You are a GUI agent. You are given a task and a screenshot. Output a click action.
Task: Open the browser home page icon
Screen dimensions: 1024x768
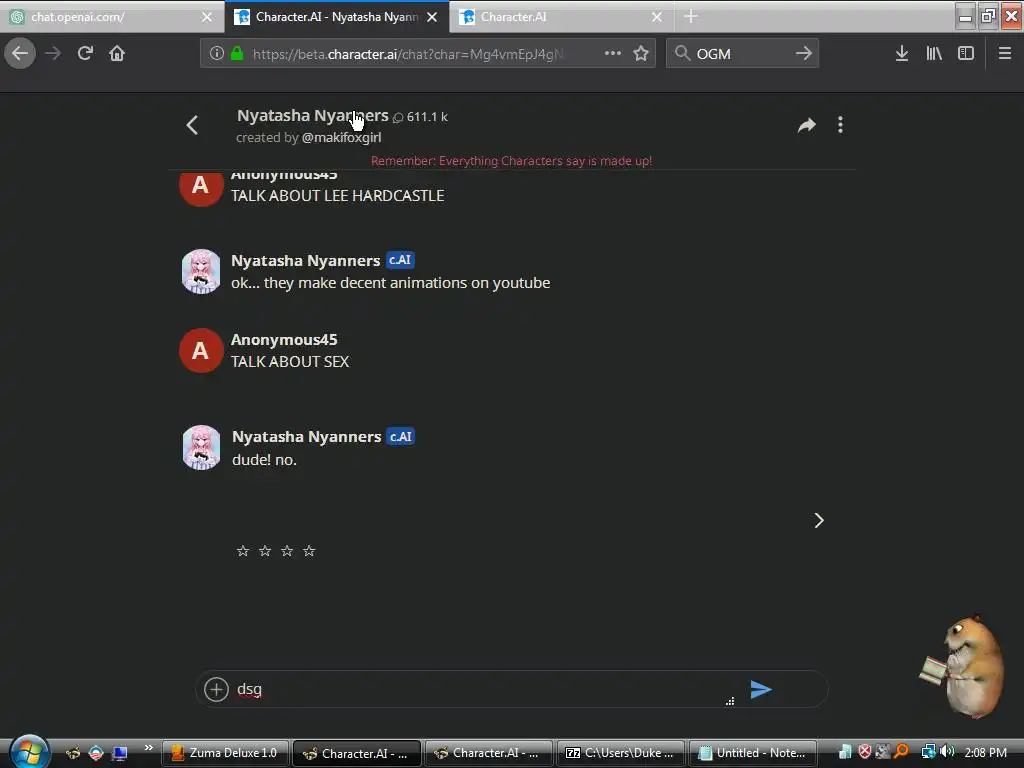pyautogui.click(x=117, y=54)
